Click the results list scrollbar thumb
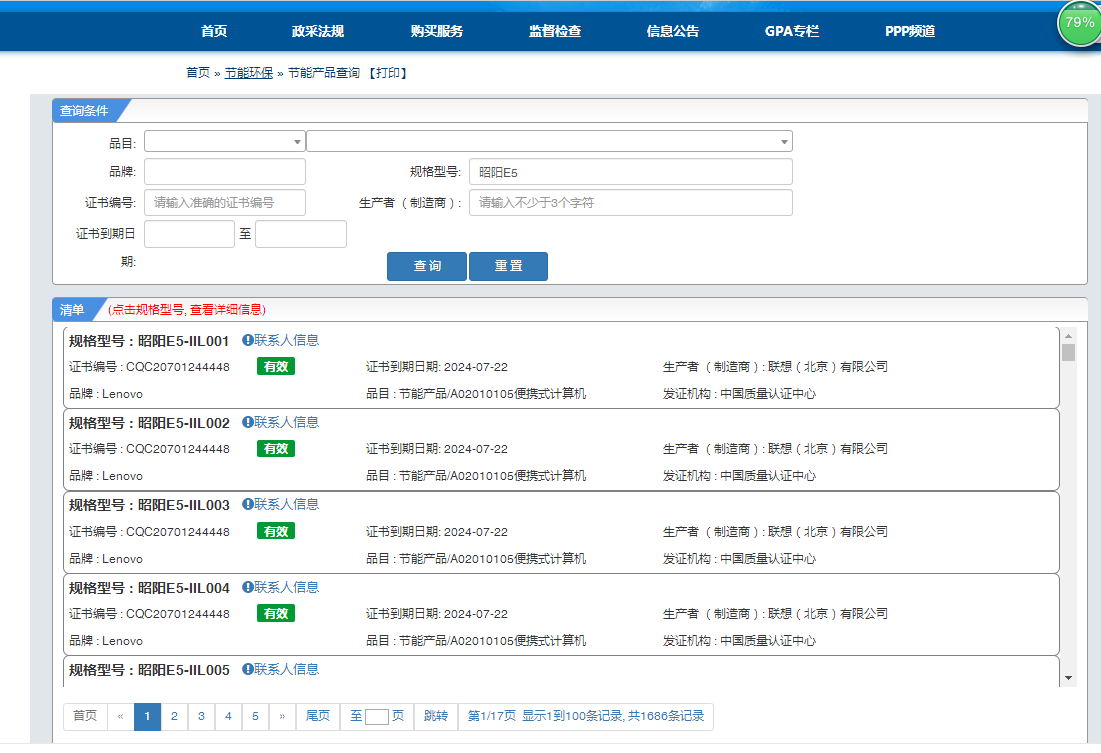This screenshot has width=1101, height=753. 1068,352
